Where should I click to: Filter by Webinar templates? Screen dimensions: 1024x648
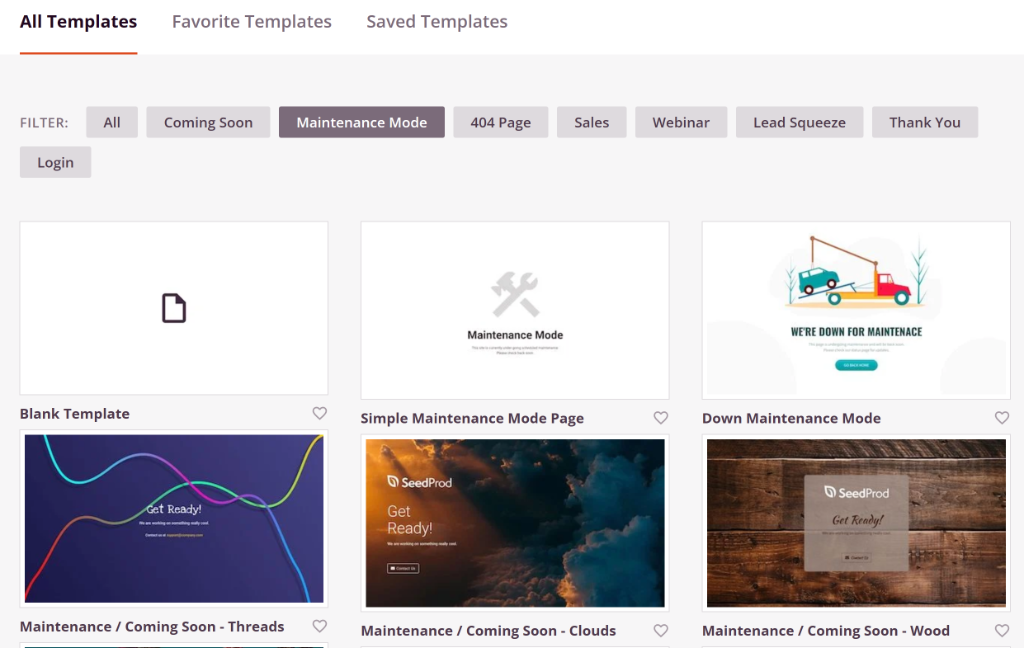point(681,122)
